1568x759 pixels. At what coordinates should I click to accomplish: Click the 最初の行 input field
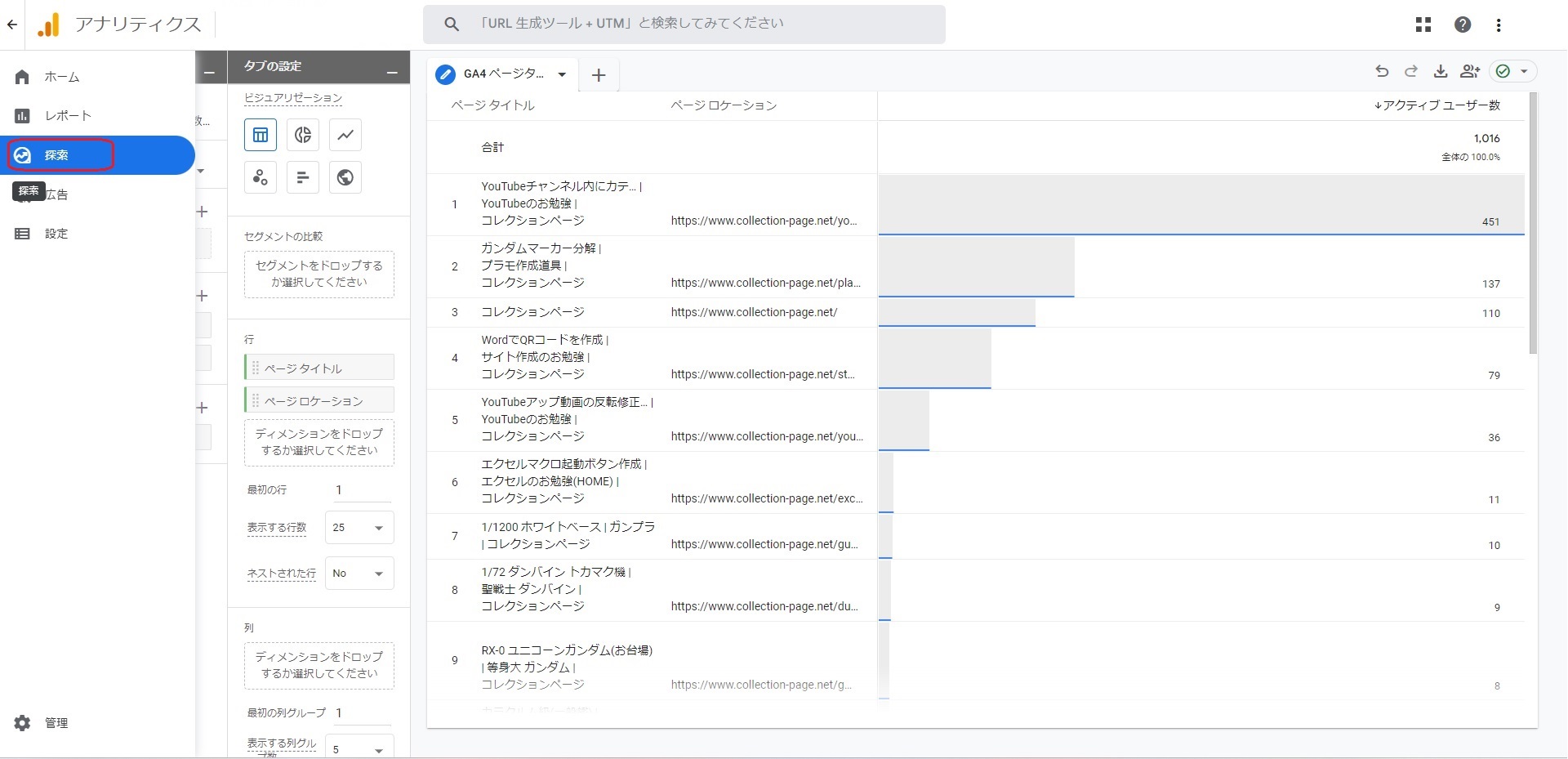click(x=362, y=490)
